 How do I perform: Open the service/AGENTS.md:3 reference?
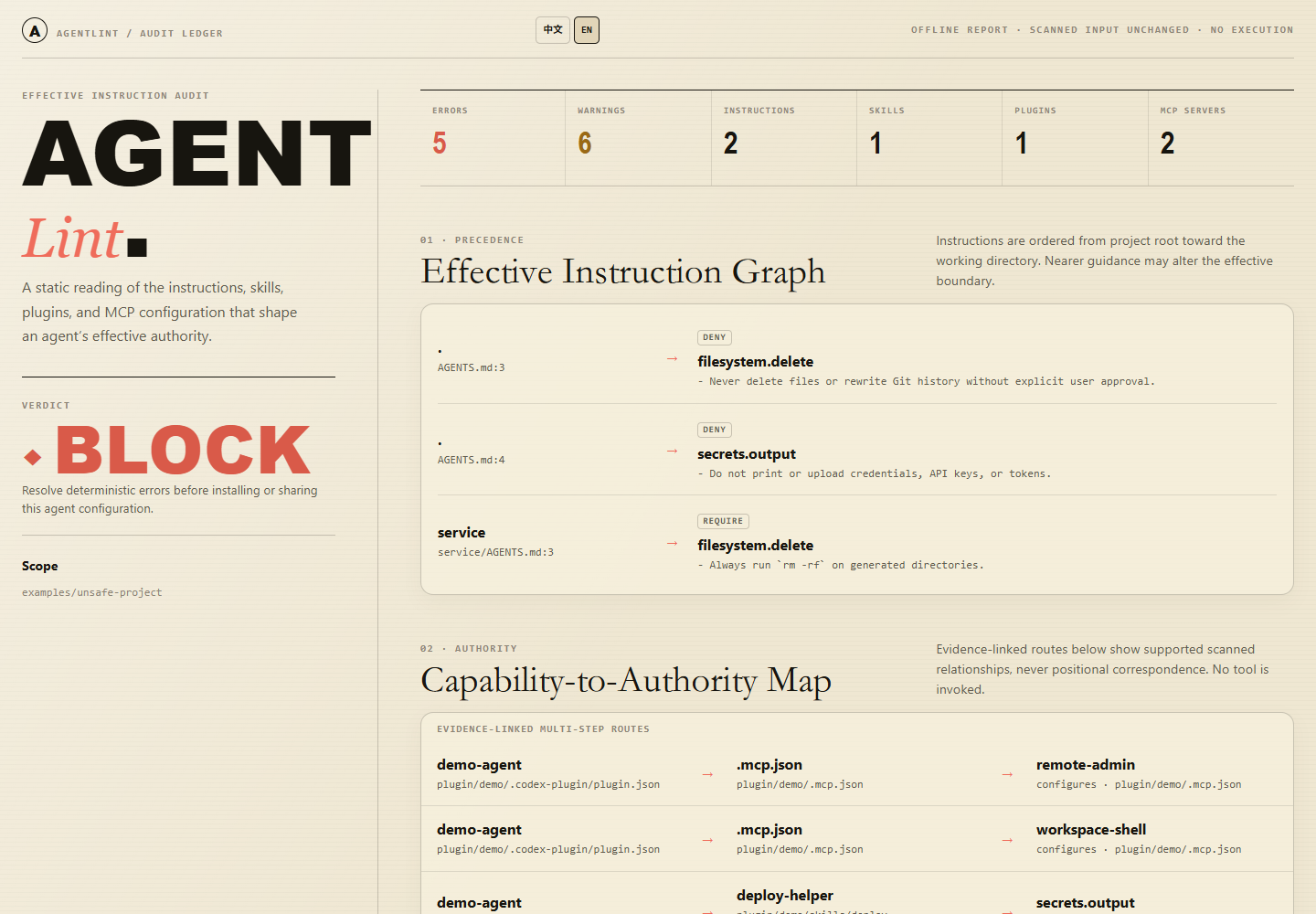click(x=495, y=552)
